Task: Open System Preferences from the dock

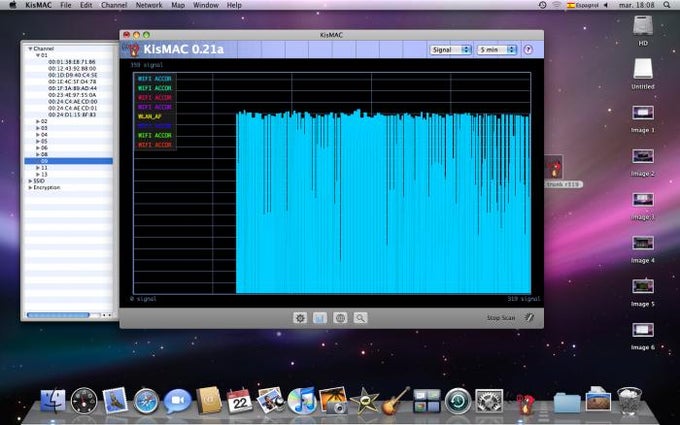Action: click(x=489, y=401)
